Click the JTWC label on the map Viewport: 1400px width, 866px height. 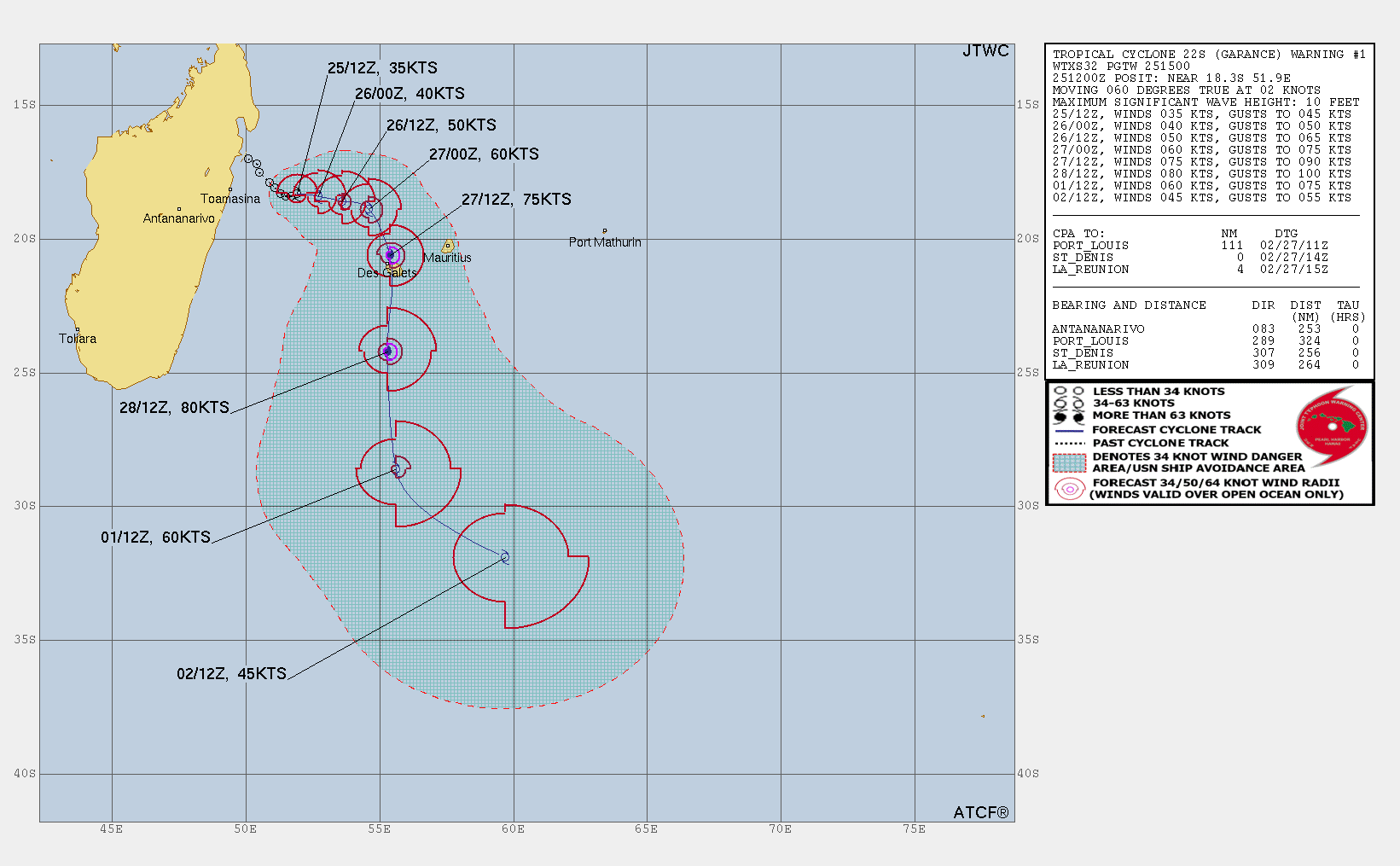(985, 51)
